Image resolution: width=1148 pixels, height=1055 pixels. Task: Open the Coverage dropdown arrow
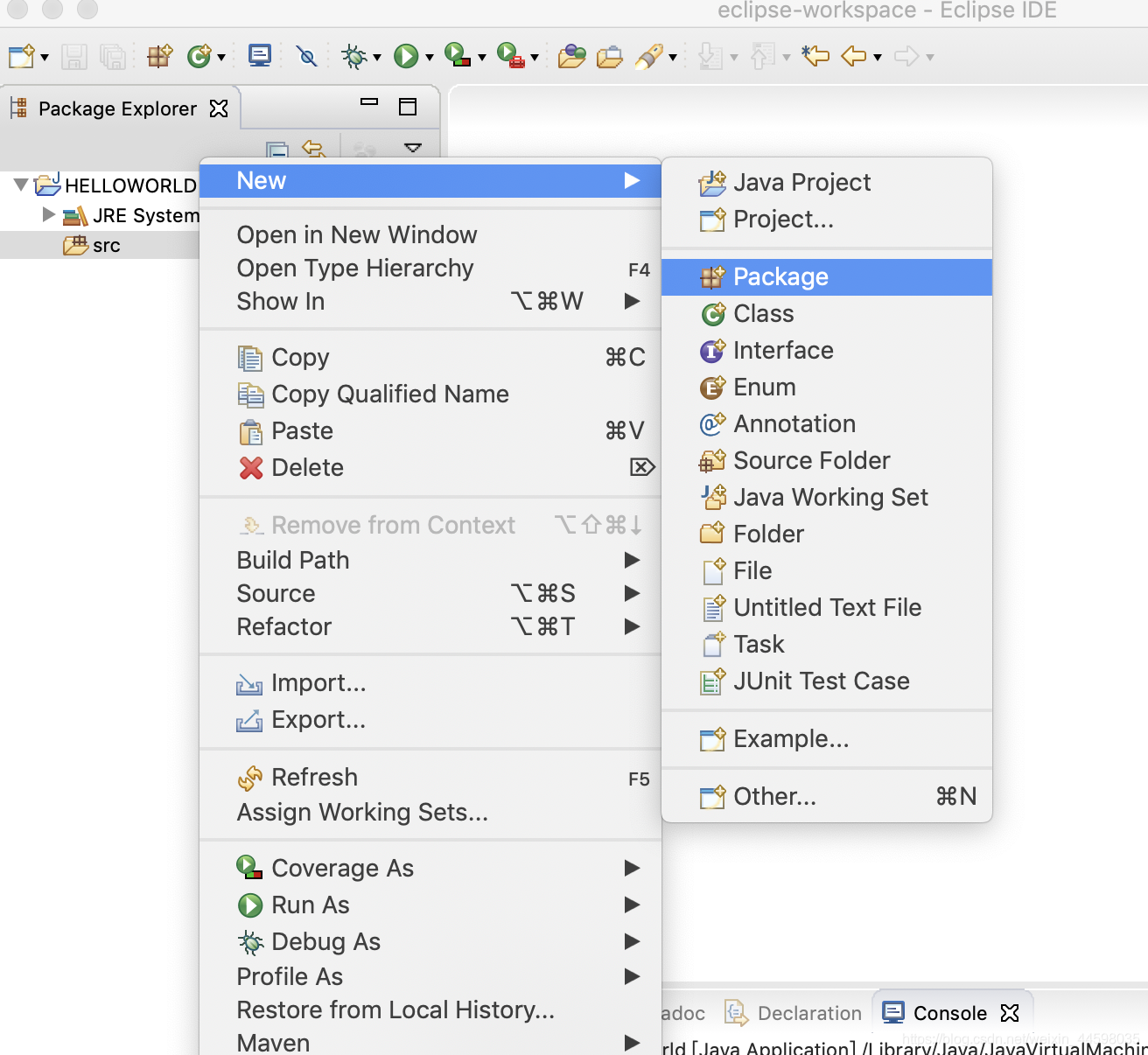coord(482,58)
